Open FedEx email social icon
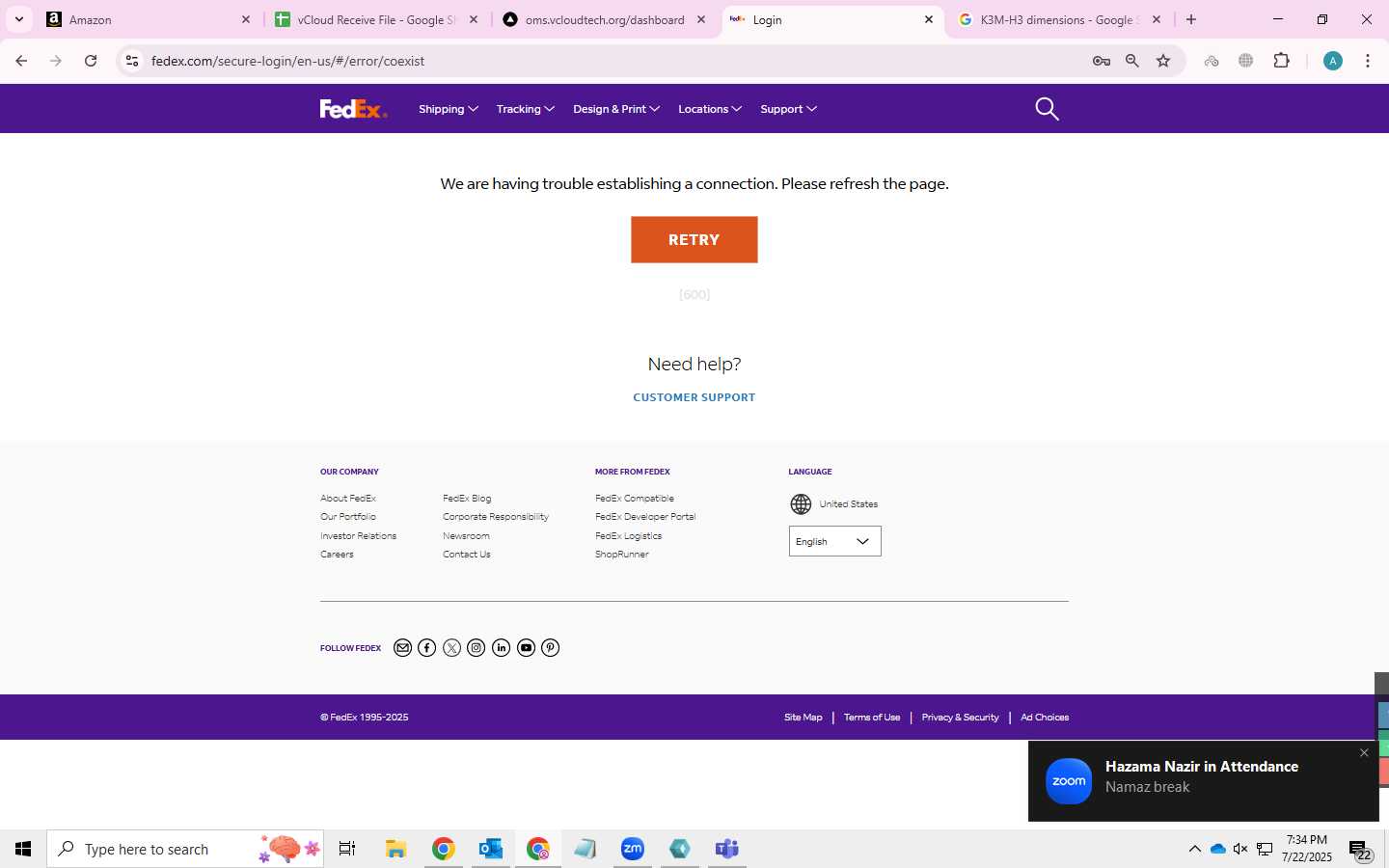 tap(402, 648)
